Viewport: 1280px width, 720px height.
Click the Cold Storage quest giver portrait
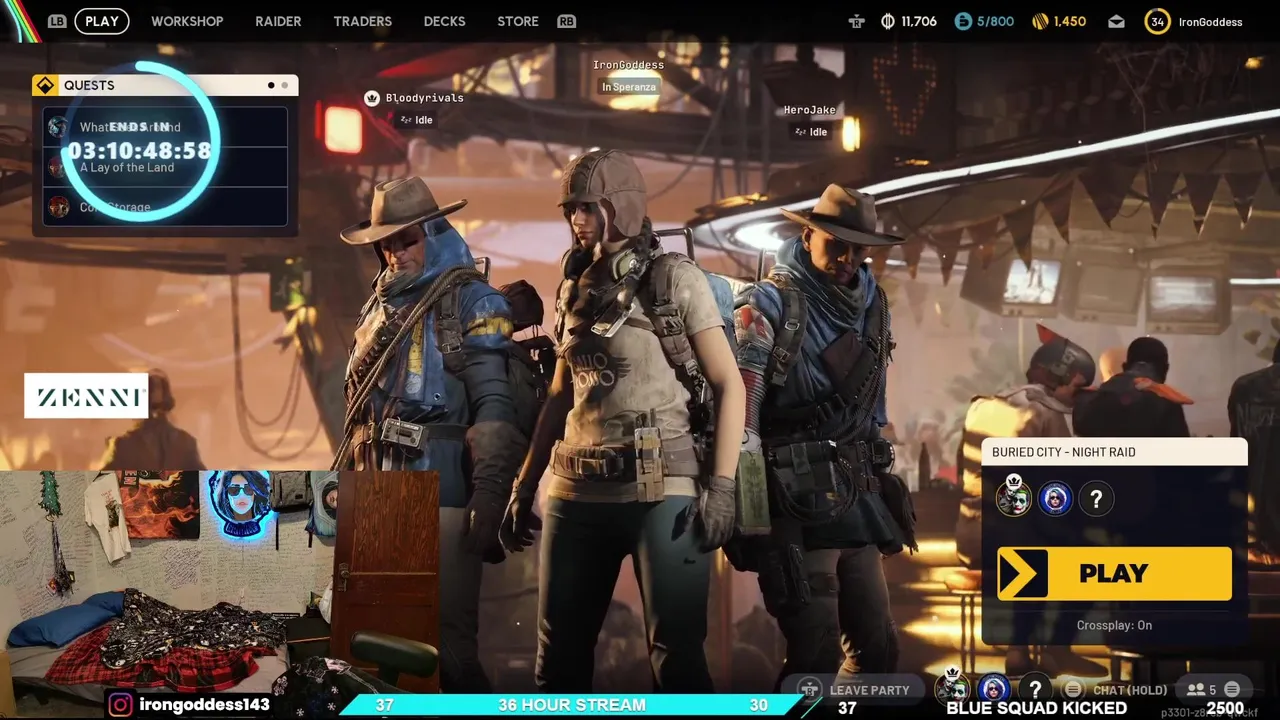59,207
